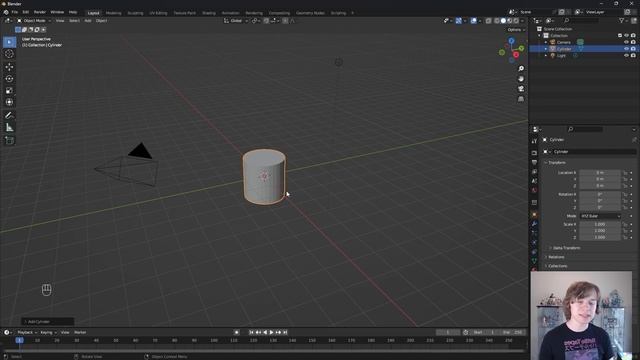The height and width of the screenshot is (360, 640).
Task: Expand the Delta Transform panel
Action: 566,248
